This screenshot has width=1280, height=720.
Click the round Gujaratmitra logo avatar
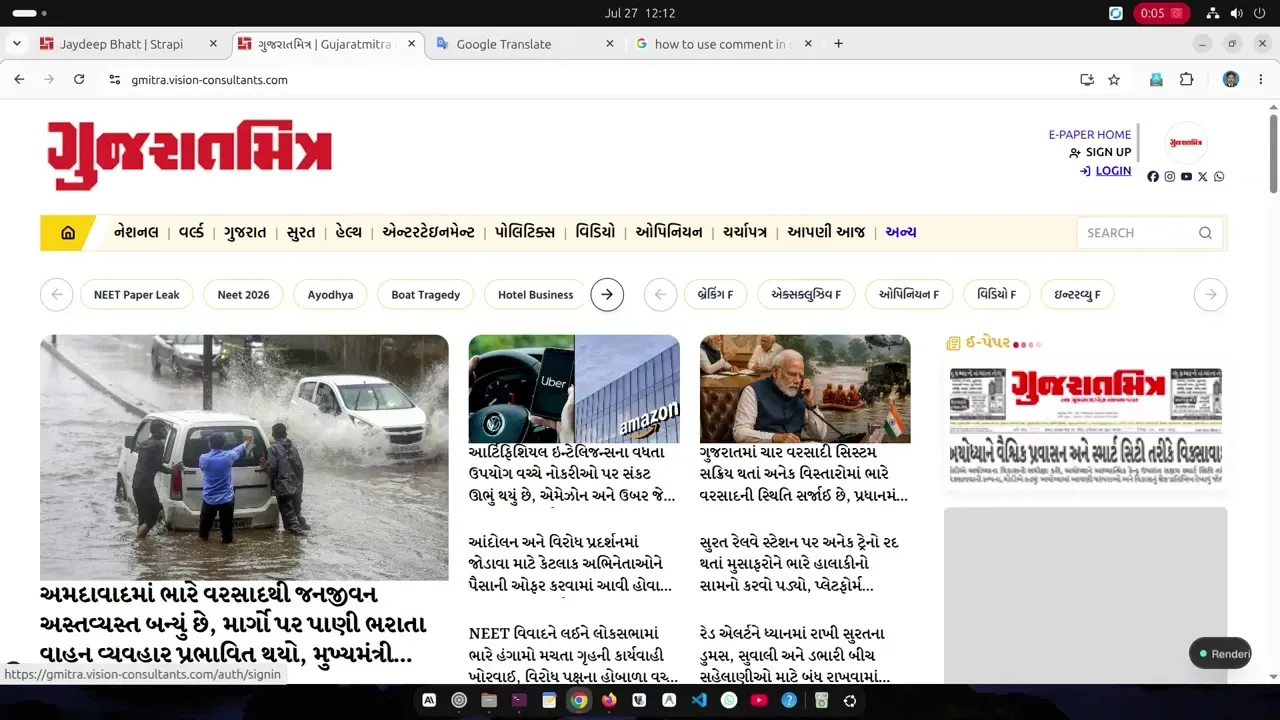pyautogui.click(x=1186, y=143)
